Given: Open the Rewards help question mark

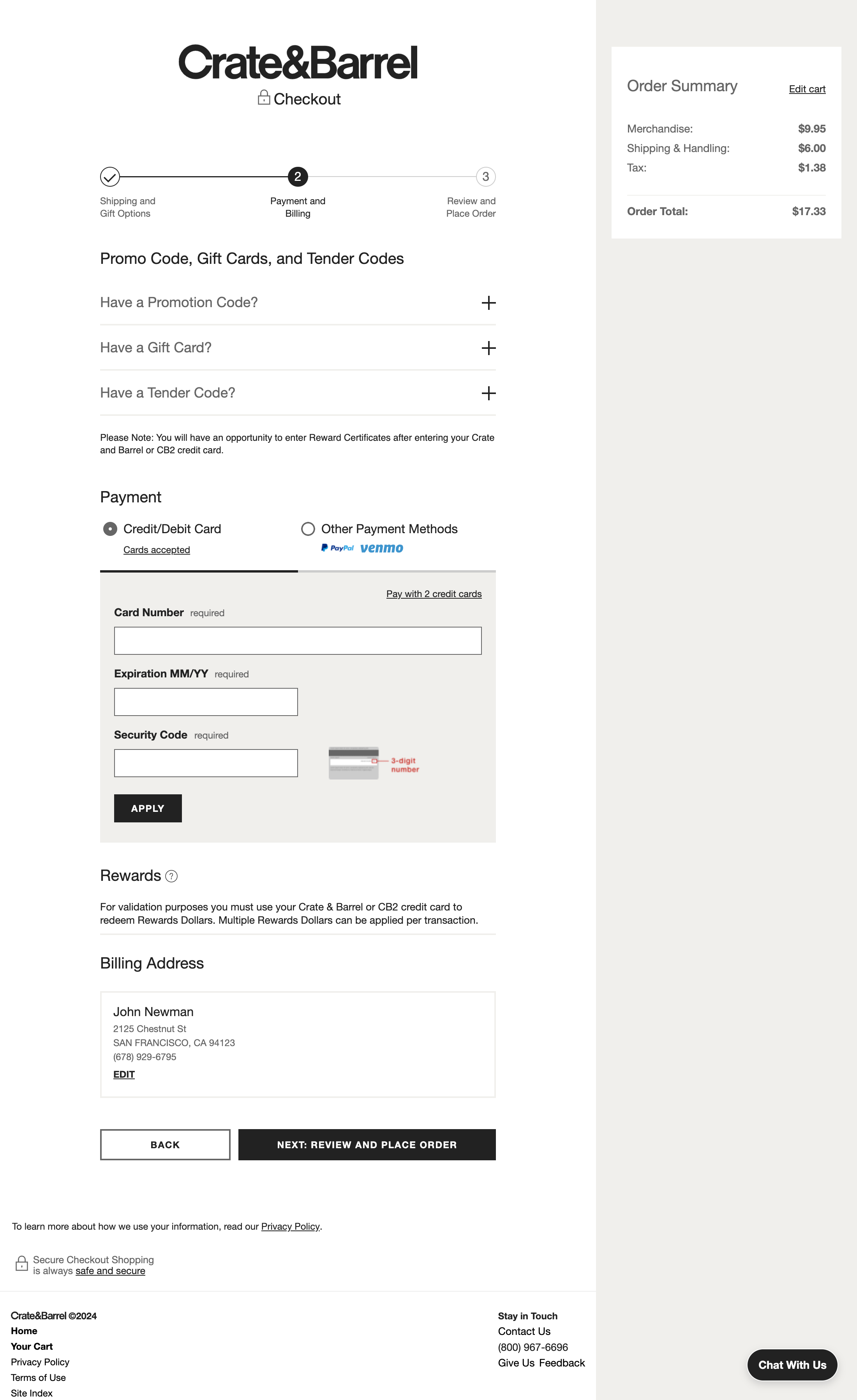Looking at the screenshot, I should 171,877.
